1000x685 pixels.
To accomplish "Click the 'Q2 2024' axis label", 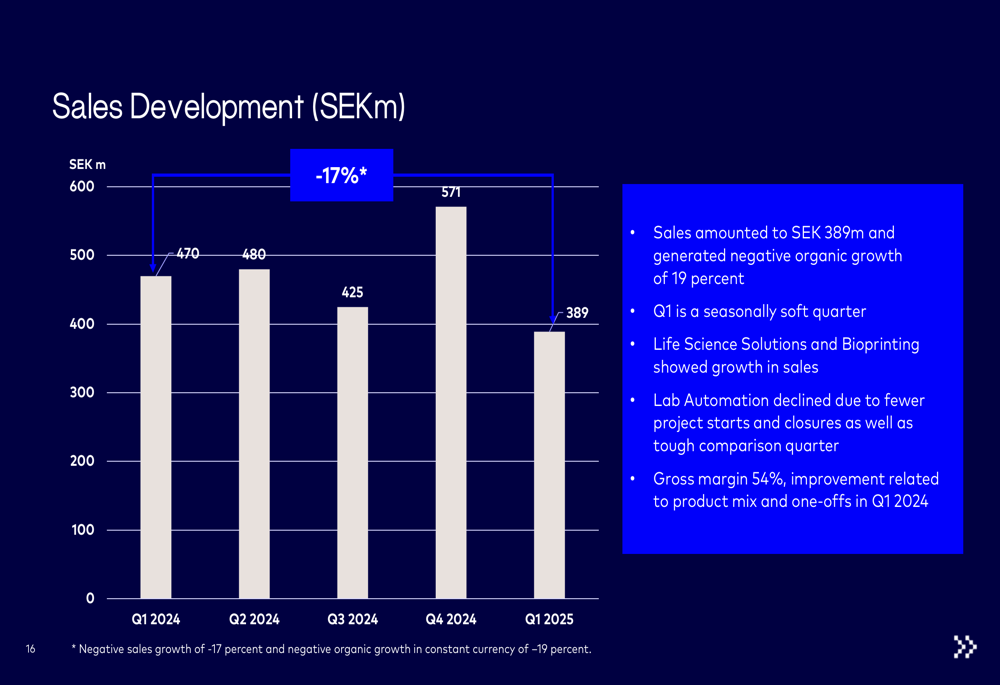I will [254, 619].
